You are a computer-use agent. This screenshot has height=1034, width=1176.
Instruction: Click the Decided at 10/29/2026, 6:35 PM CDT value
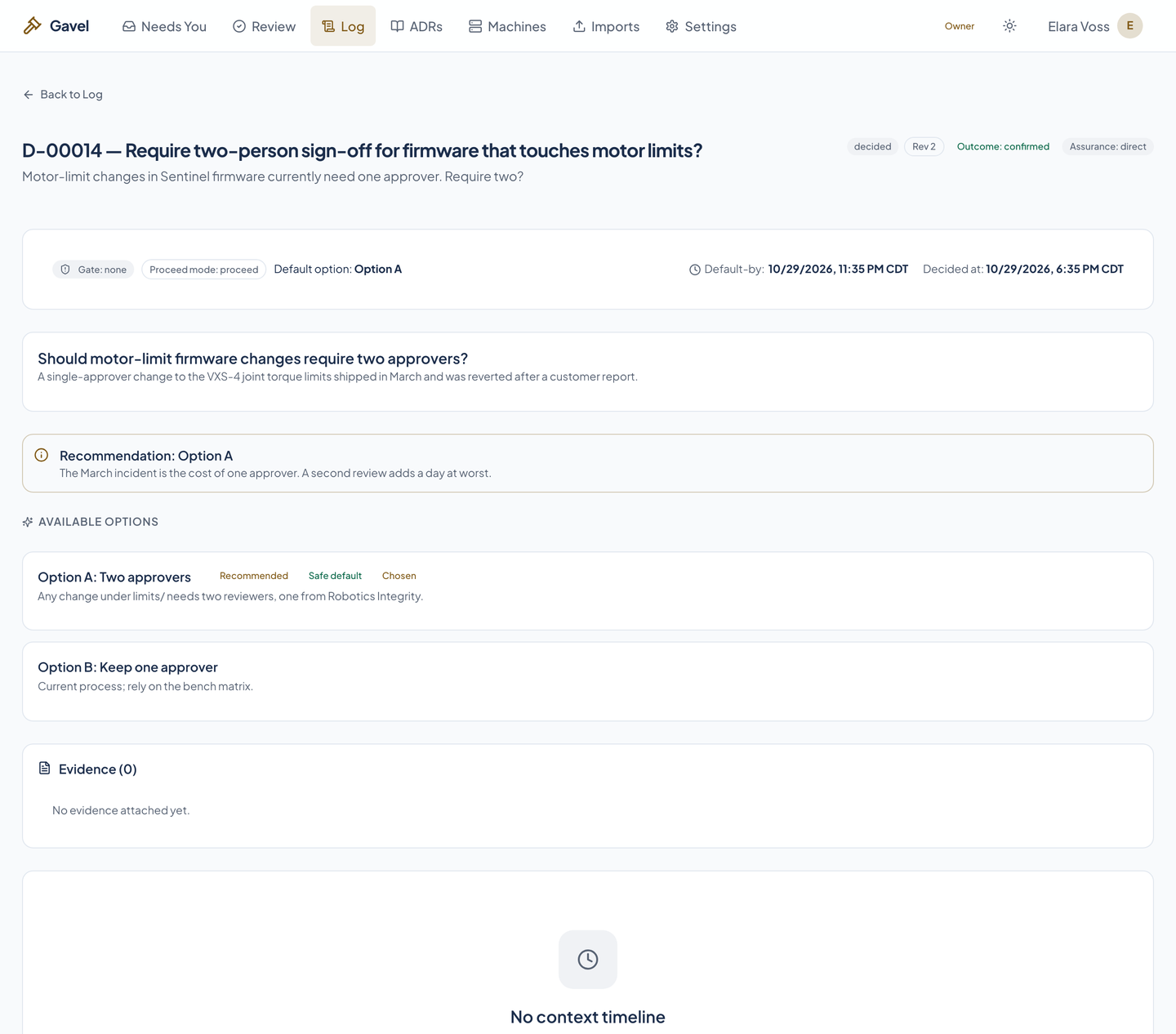tap(1054, 270)
